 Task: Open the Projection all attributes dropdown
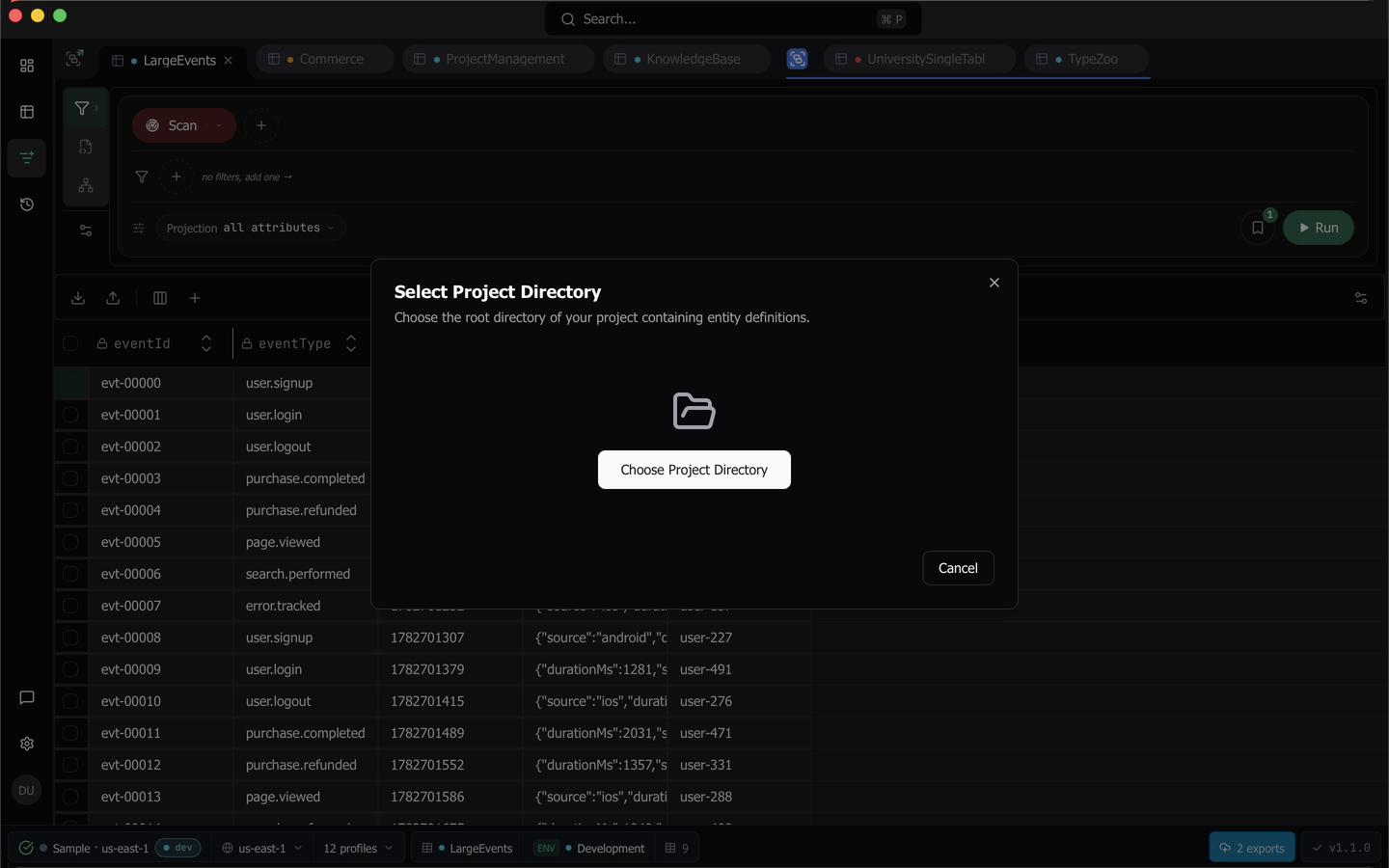click(x=251, y=228)
